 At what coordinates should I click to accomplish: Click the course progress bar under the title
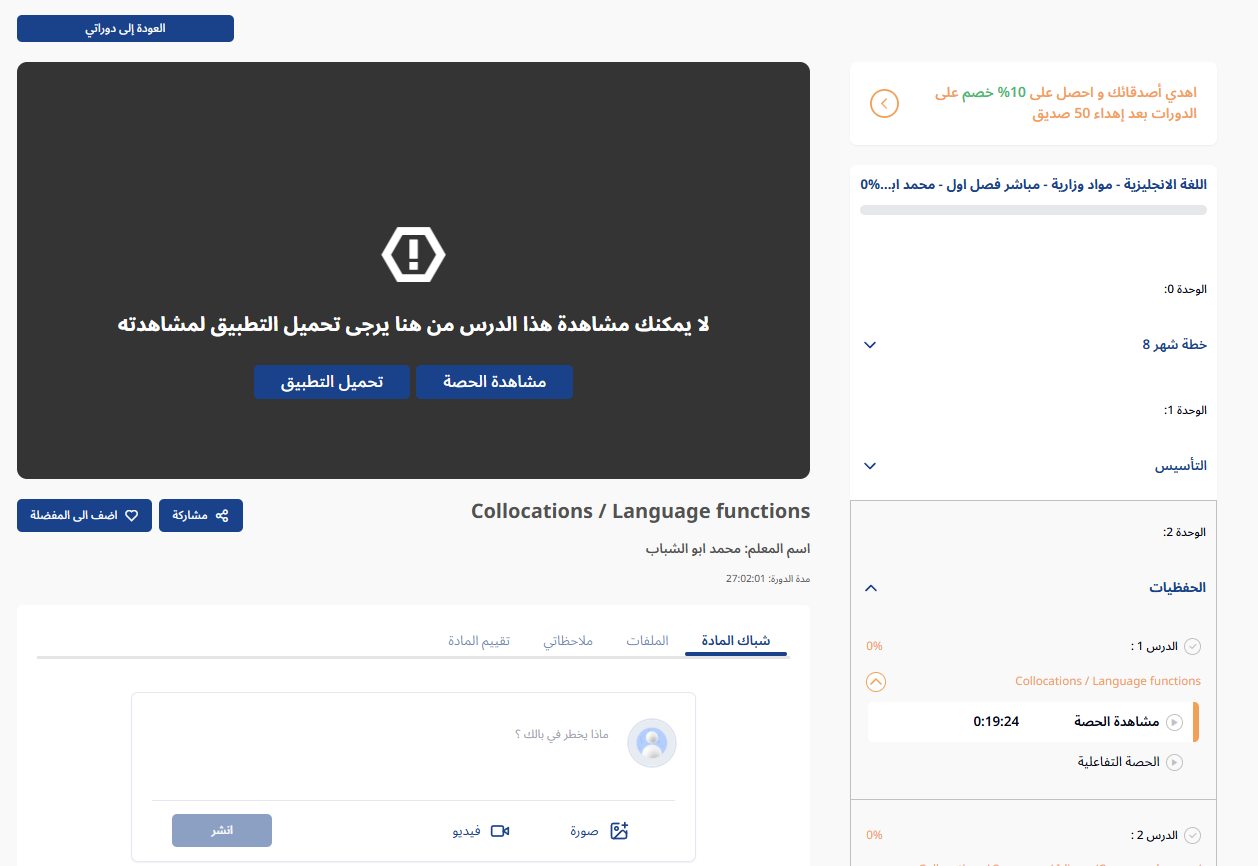[x=1032, y=209]
